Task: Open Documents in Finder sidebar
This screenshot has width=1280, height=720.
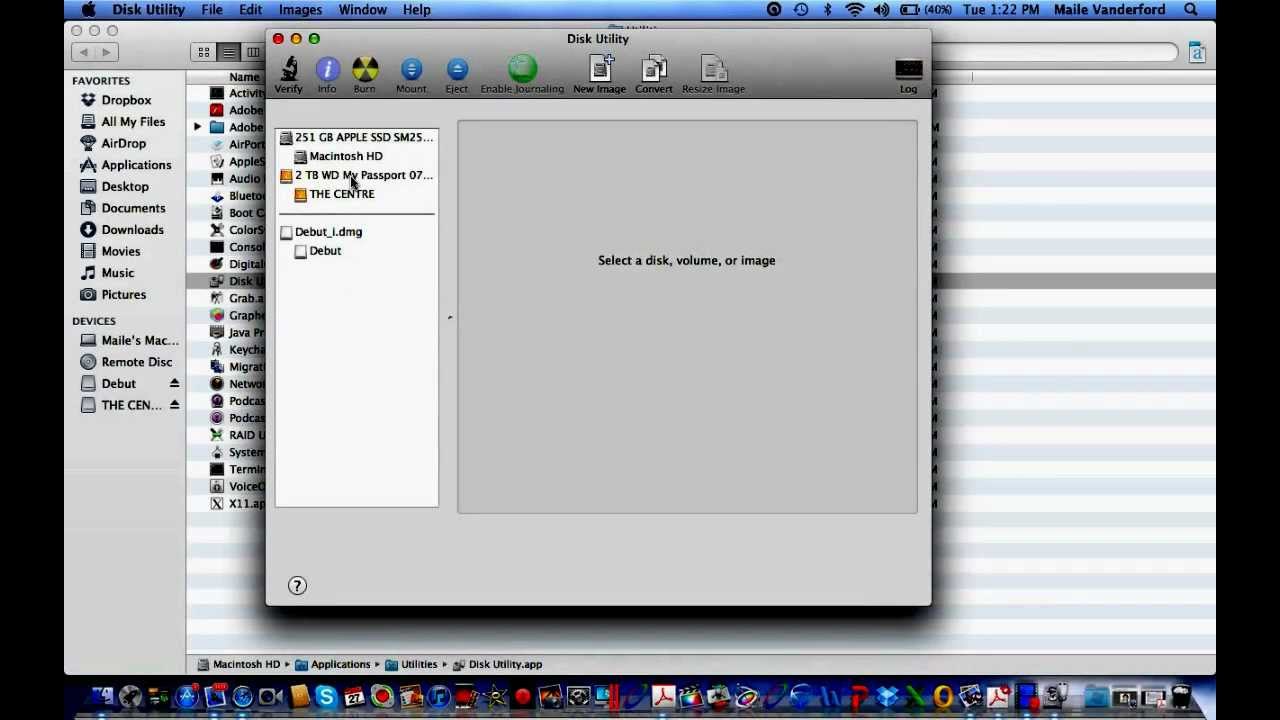Action: coord(122,208)
